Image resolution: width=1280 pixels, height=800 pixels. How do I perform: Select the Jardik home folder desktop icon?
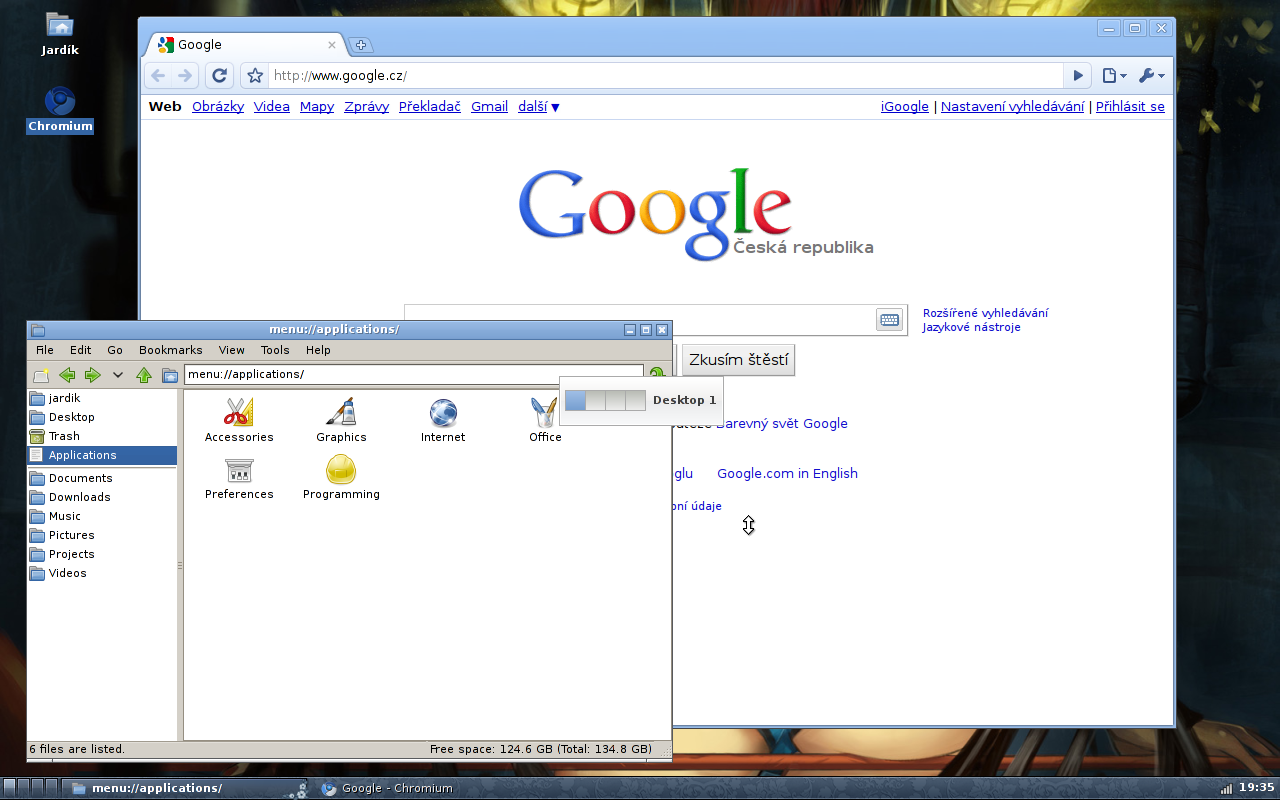[x=60, y=35]
